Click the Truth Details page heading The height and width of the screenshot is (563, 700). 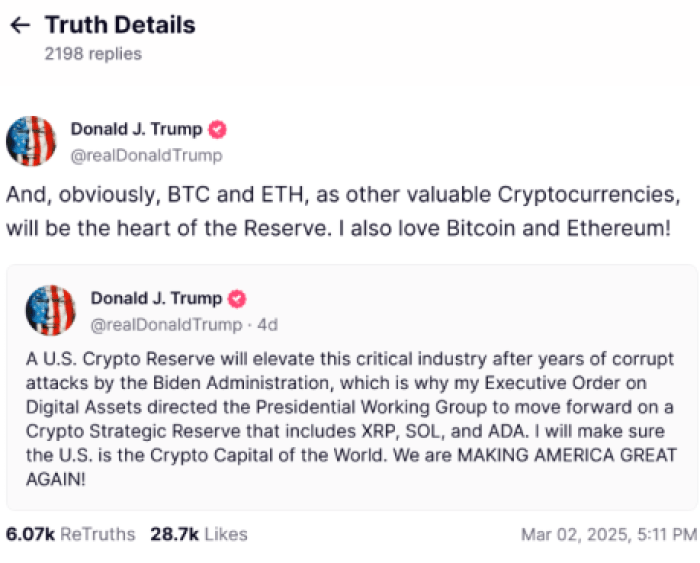[x=120, y=25]
